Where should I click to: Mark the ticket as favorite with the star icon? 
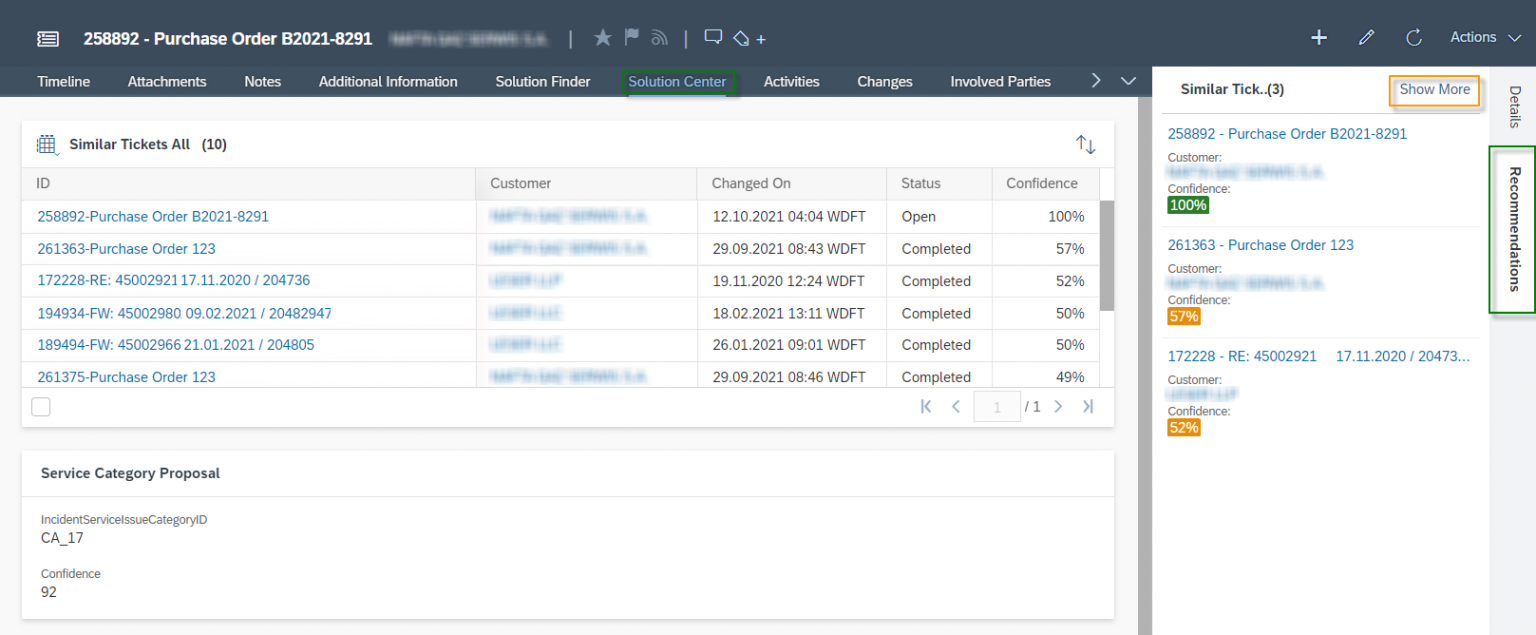(x=602, y=37)
